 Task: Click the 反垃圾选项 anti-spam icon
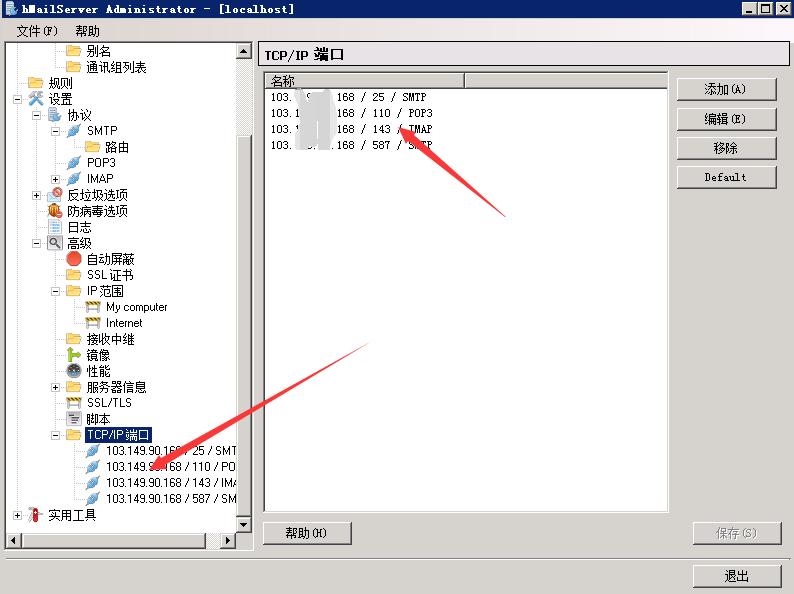[x=55, y=194]
